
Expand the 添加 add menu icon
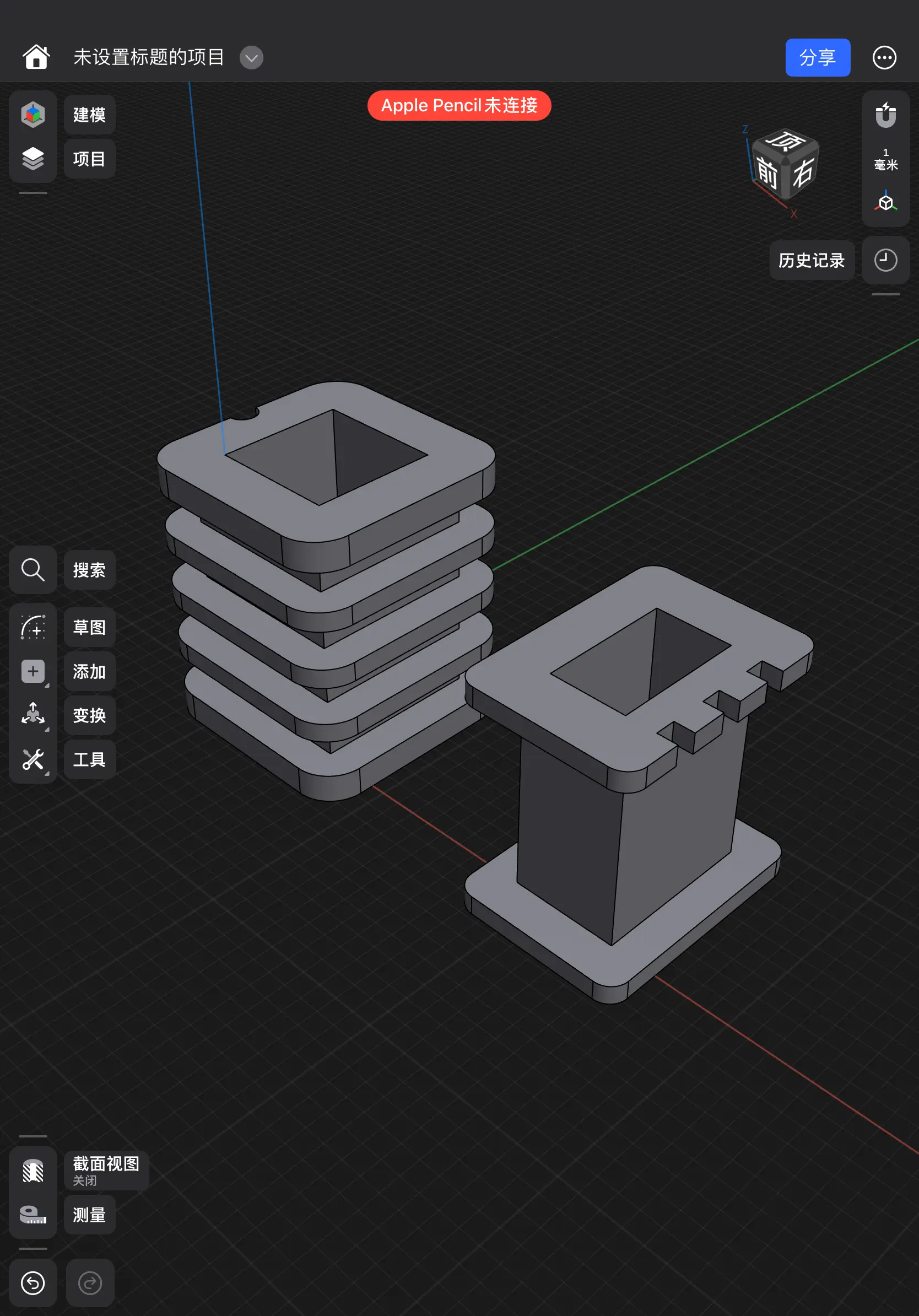point(33,671)
